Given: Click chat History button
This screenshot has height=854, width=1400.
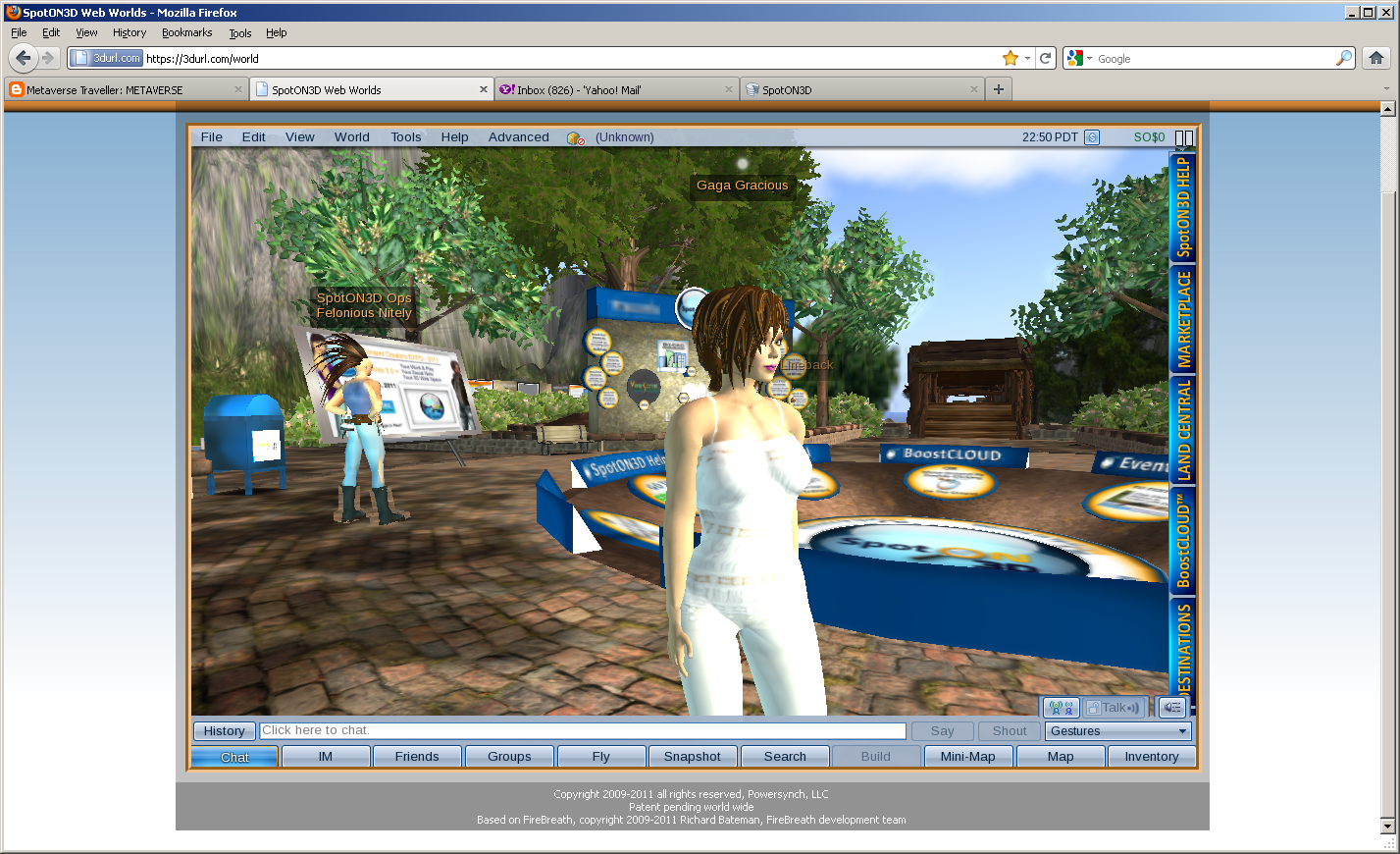Looking at the screenshot, I should coord(225,731).
